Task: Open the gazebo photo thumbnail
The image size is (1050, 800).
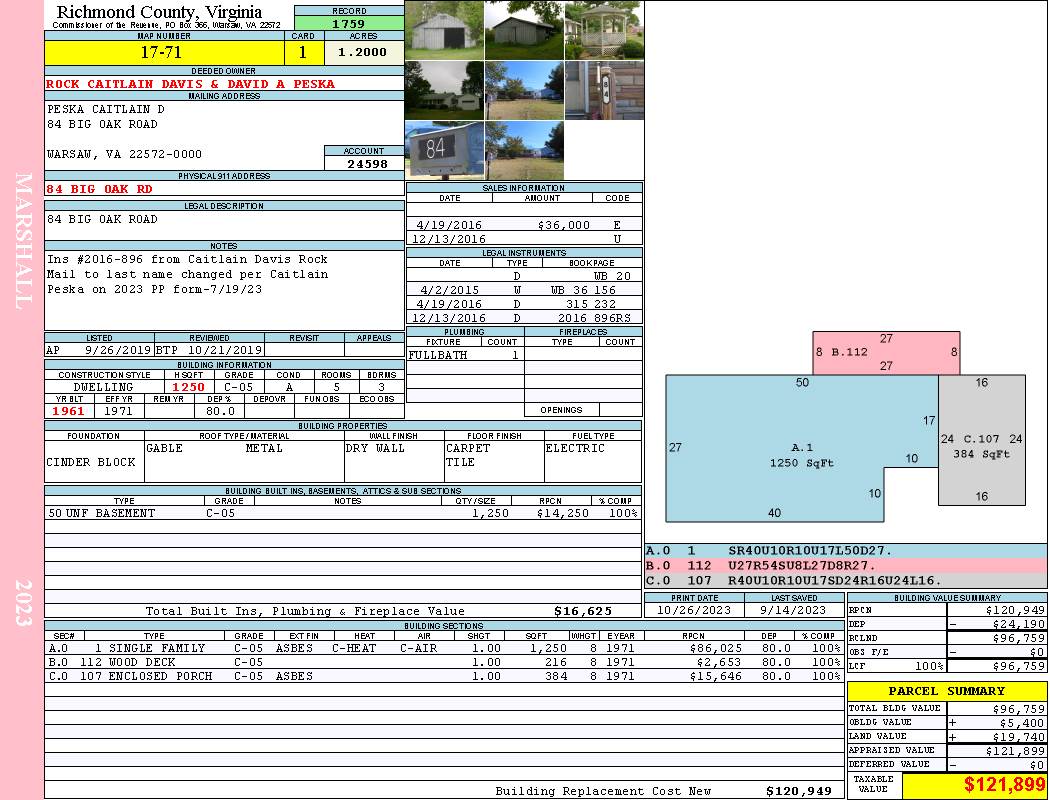Action: pos(604,30)
